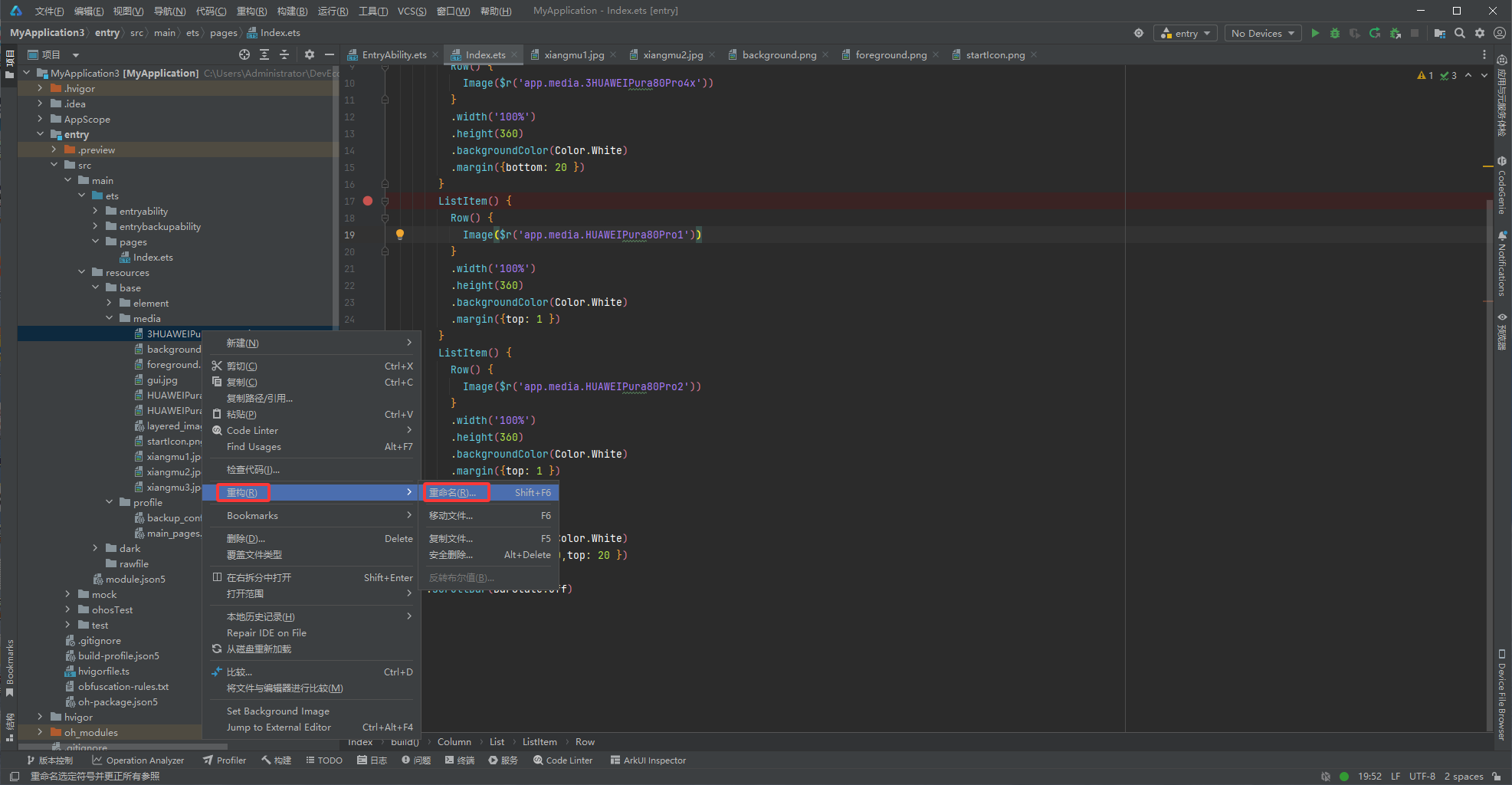1512x785 pixels.
Task: Click the target icon beside the entry selector
Action: tap(1139, 33)
